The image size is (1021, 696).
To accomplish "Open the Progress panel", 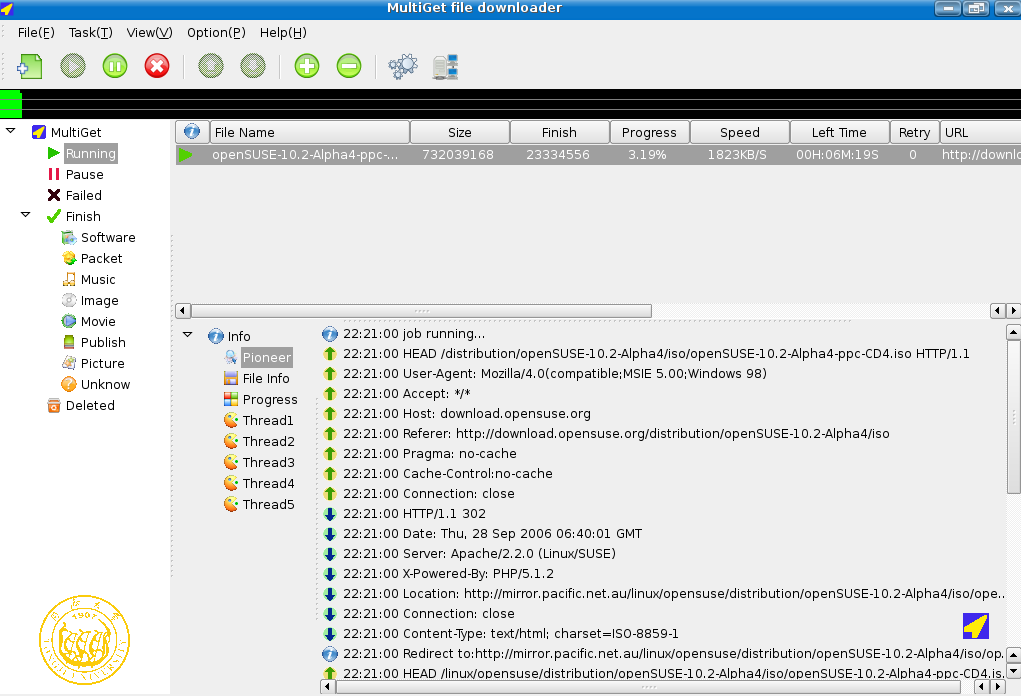I will click(268, 399).
